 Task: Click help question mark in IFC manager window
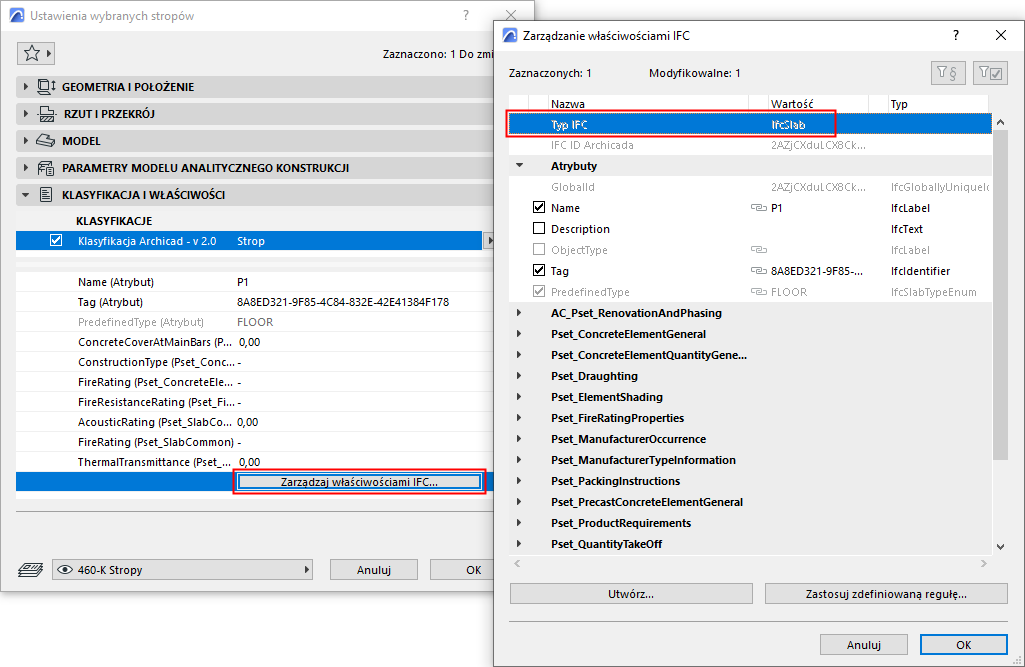(956, 35)
